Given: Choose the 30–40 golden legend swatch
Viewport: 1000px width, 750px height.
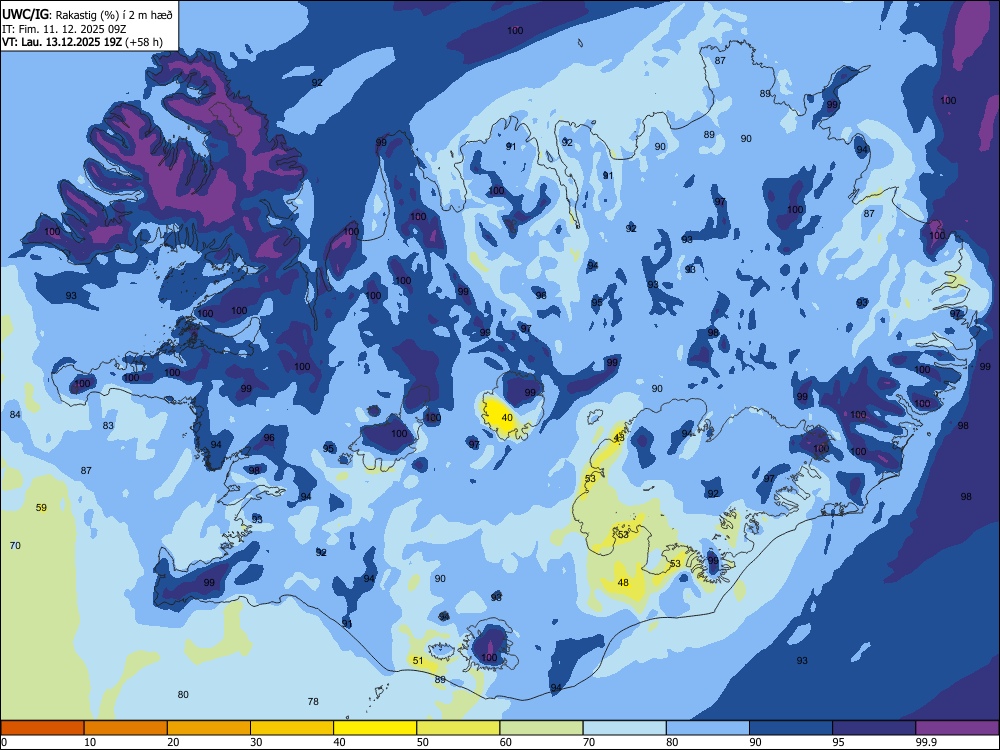Looking at the screenshot, I should pos(291,728).
